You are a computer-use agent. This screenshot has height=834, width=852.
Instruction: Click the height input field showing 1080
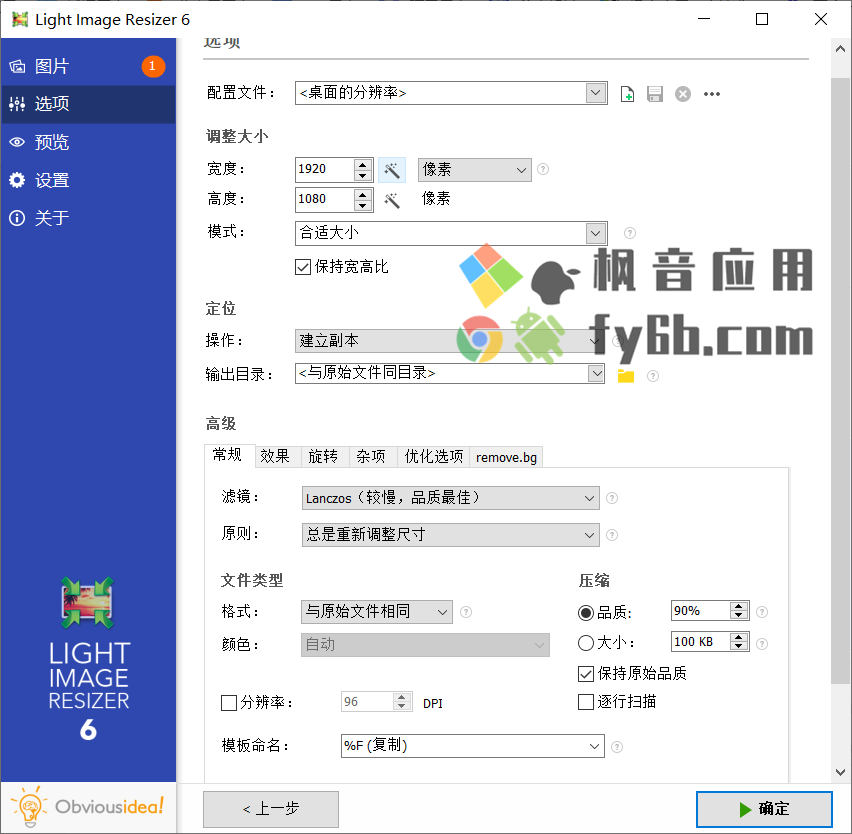(324, 199)
